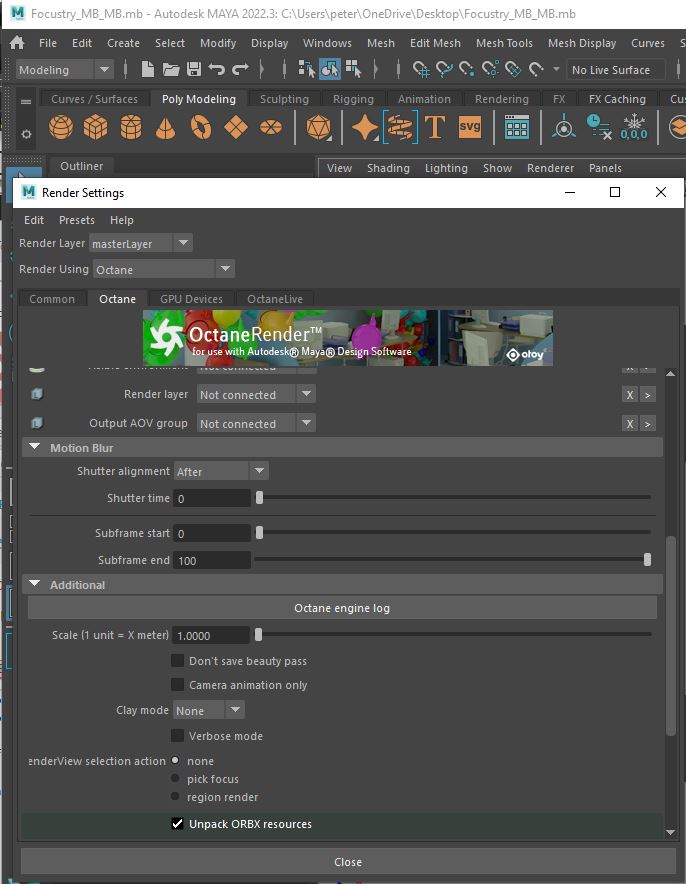
Task: Click the Shutter time slider handle
Action: (259, 497)
